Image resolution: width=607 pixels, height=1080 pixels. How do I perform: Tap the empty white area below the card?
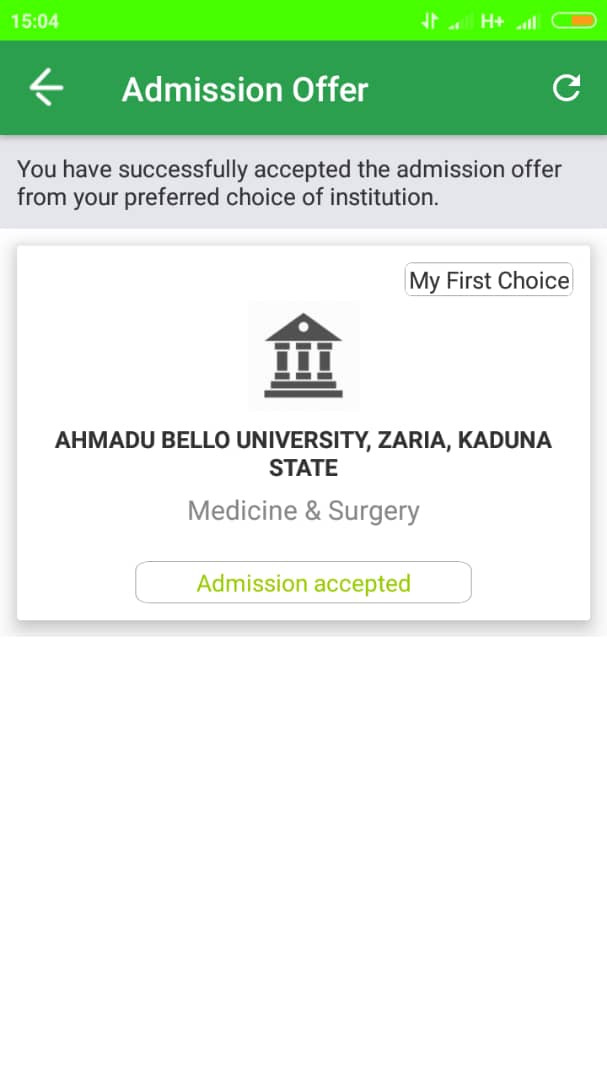(x=303, y=850)
